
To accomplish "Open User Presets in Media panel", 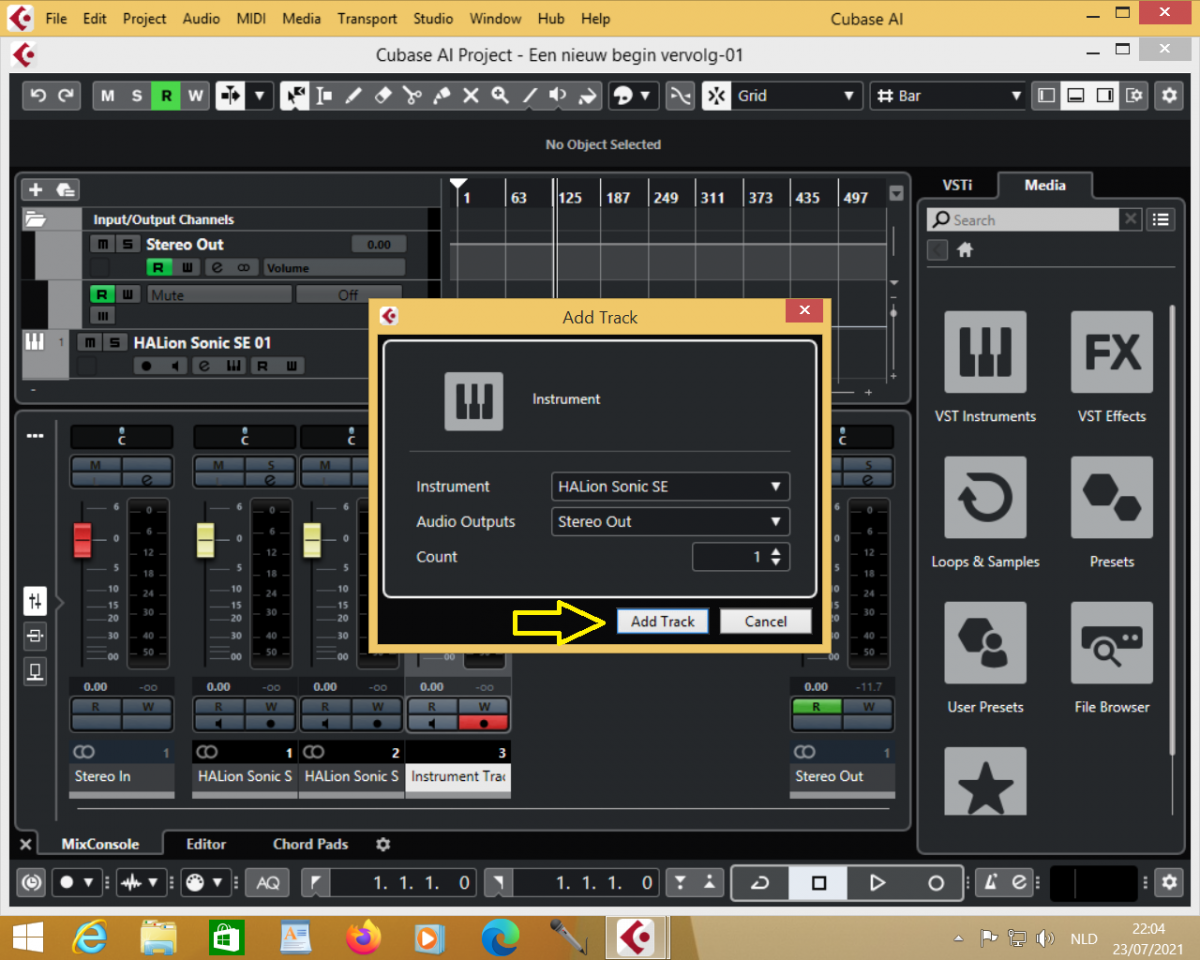I will click(x=985, y=642).
